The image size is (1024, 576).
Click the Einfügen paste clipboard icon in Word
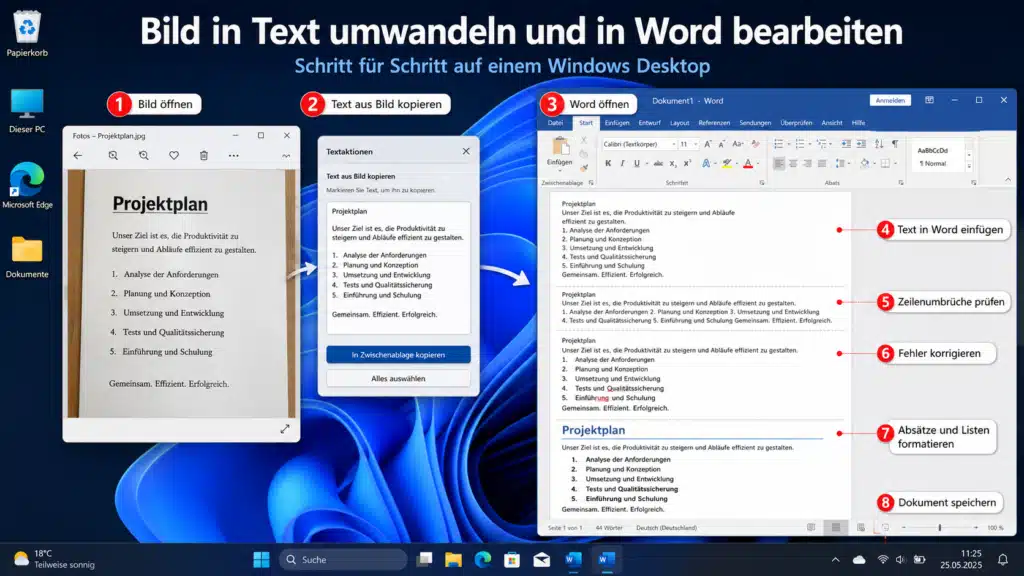point(560,146)
